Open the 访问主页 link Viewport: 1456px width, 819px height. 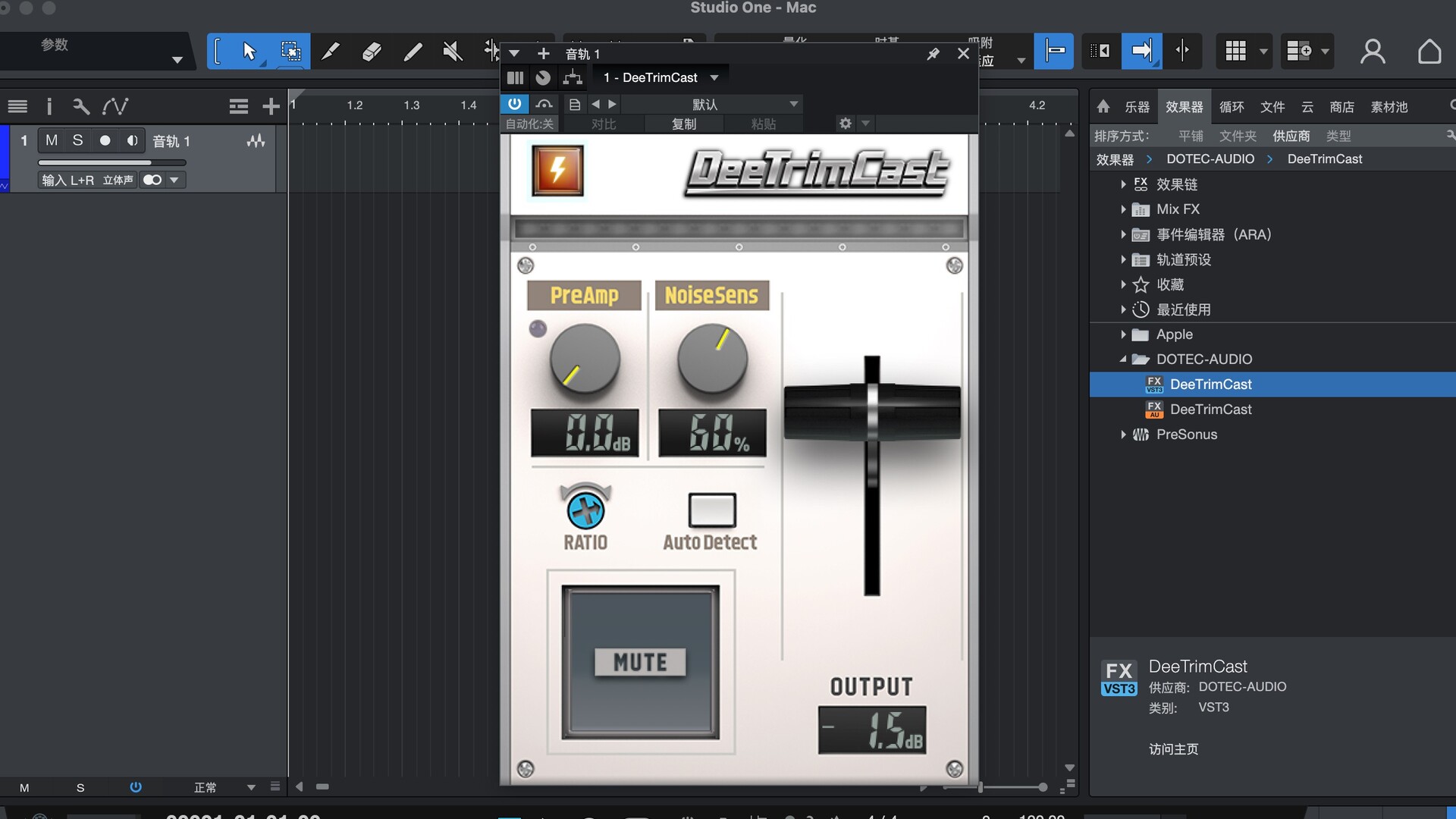point(1174,749)
